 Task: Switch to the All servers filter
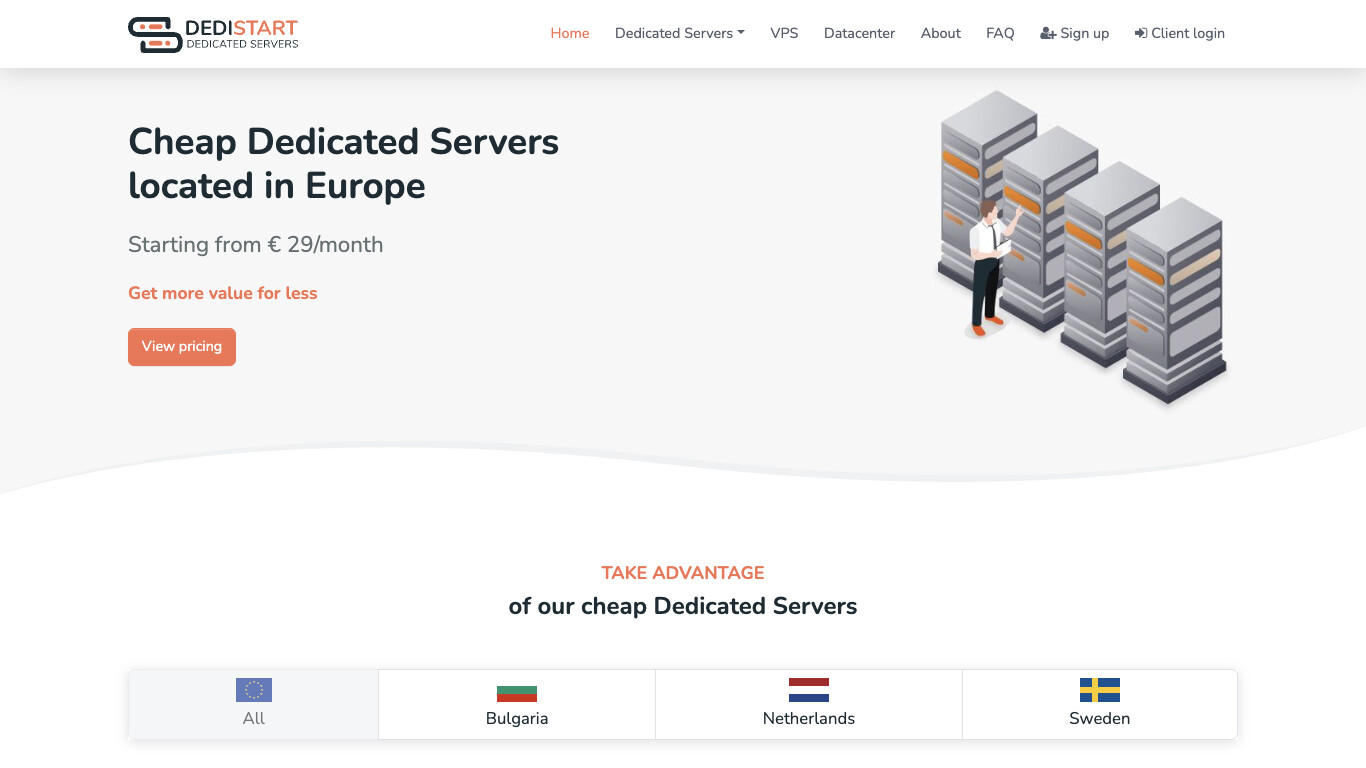[253, 703]
